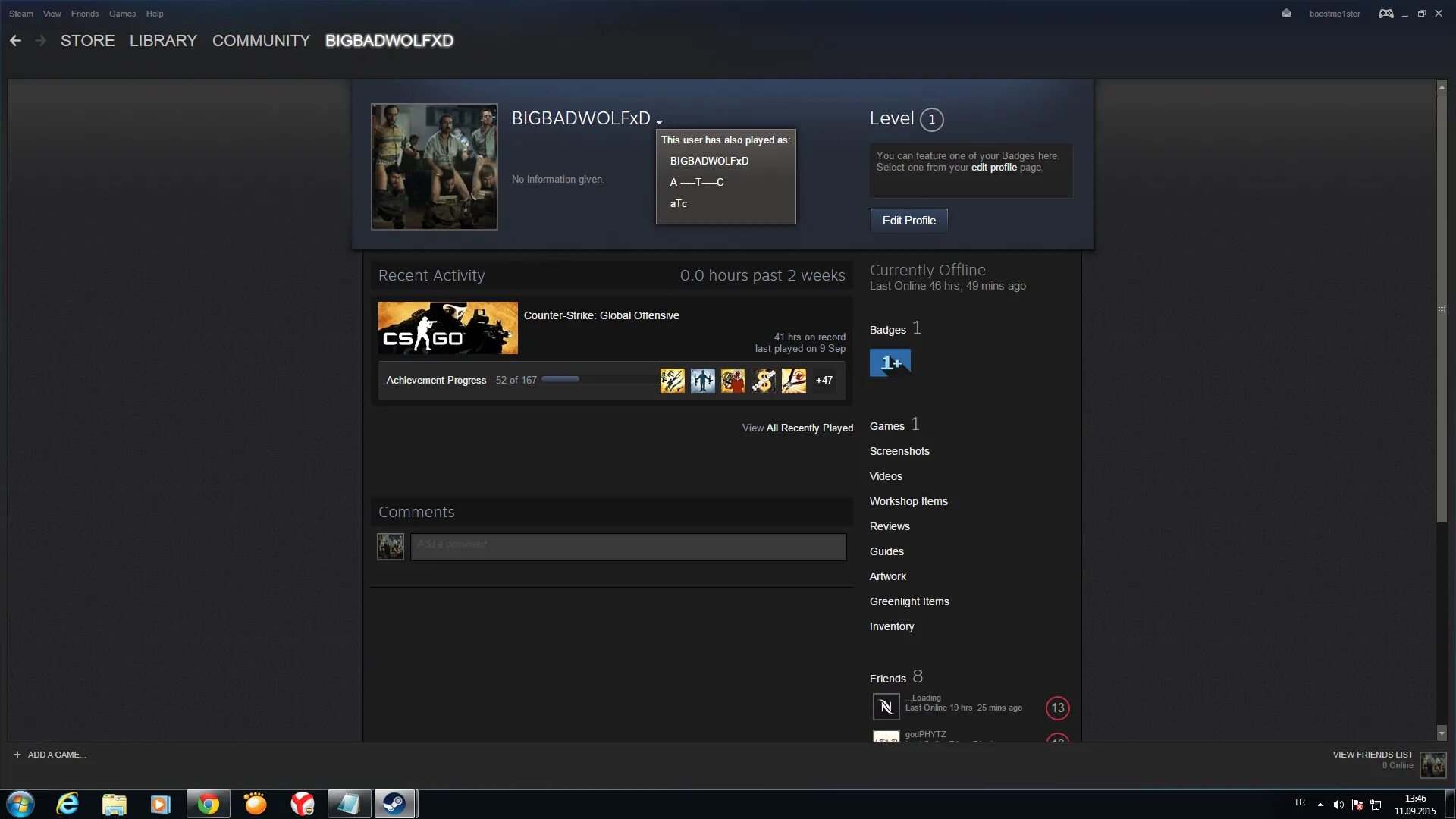
Task: Open the Steam menu
Action: coord(21,14)
